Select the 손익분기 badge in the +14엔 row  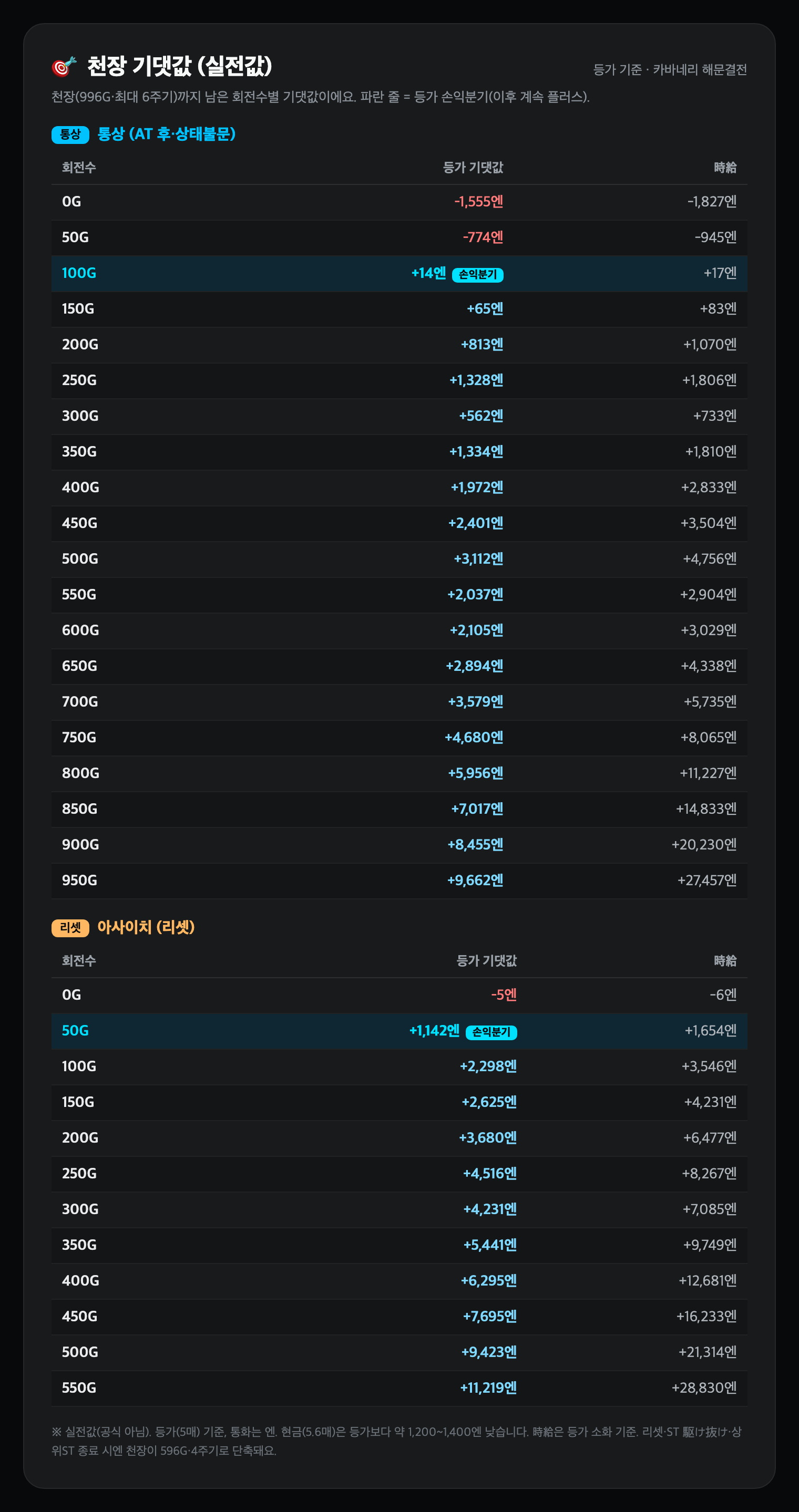coord(478,274)
